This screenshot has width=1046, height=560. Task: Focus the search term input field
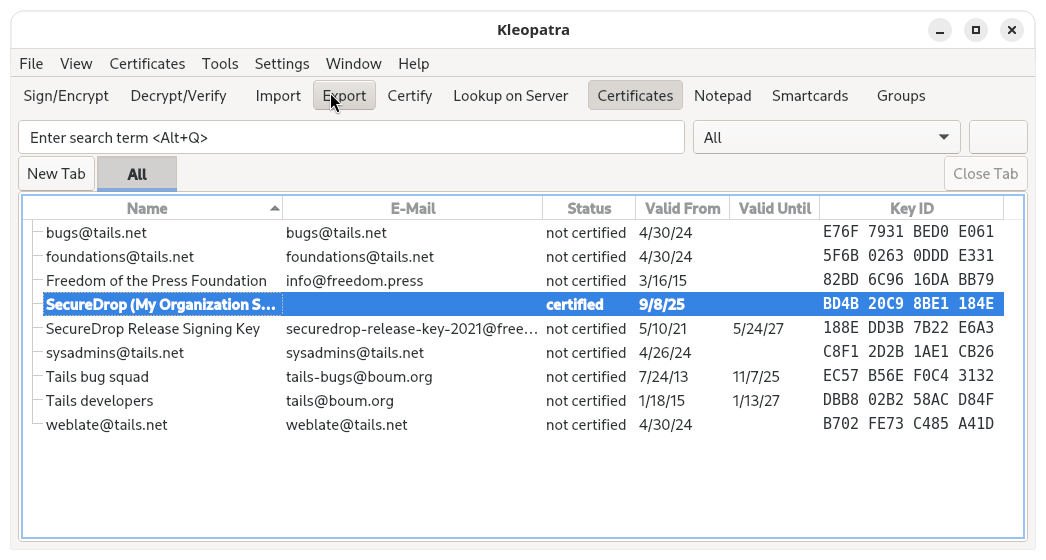point(351,137)
